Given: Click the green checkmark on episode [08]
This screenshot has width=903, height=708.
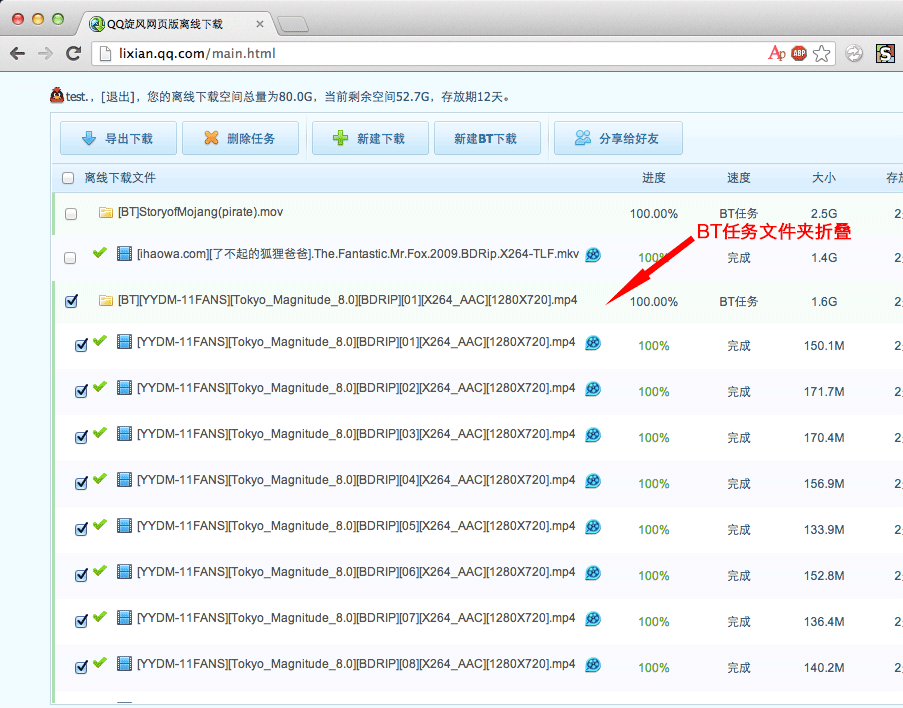Looking at the screenshot, I should (100, 662).
